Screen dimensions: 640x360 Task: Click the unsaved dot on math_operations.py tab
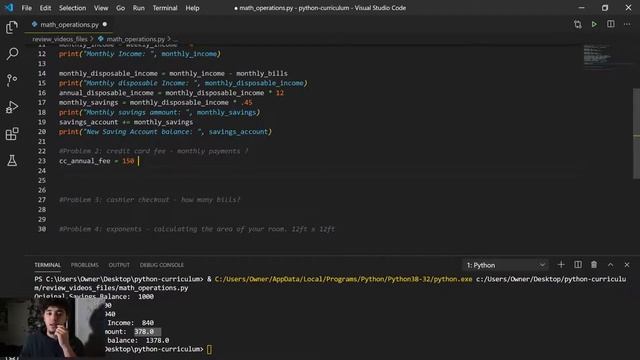click(105, 24)
